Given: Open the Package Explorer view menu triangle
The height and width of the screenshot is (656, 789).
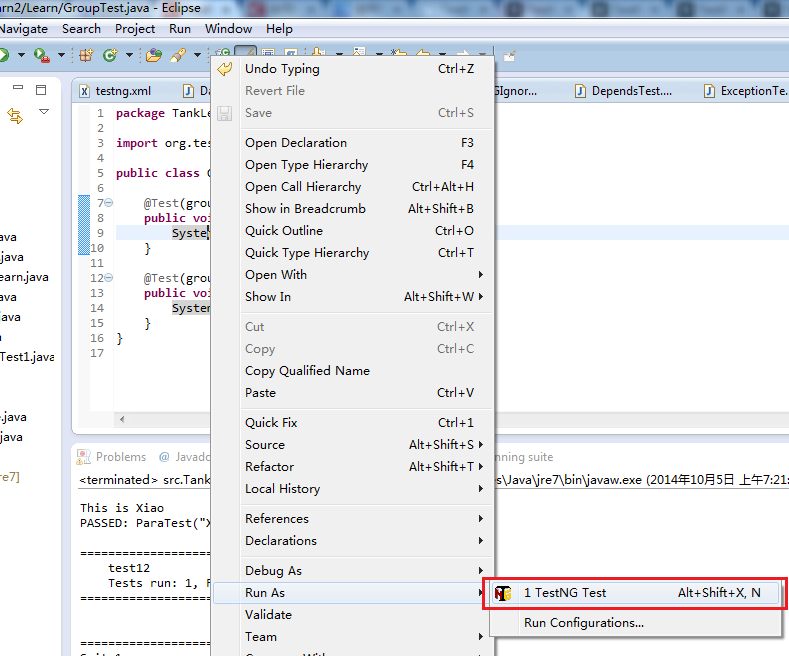Looking at the screenshot, I should (44, 112).
